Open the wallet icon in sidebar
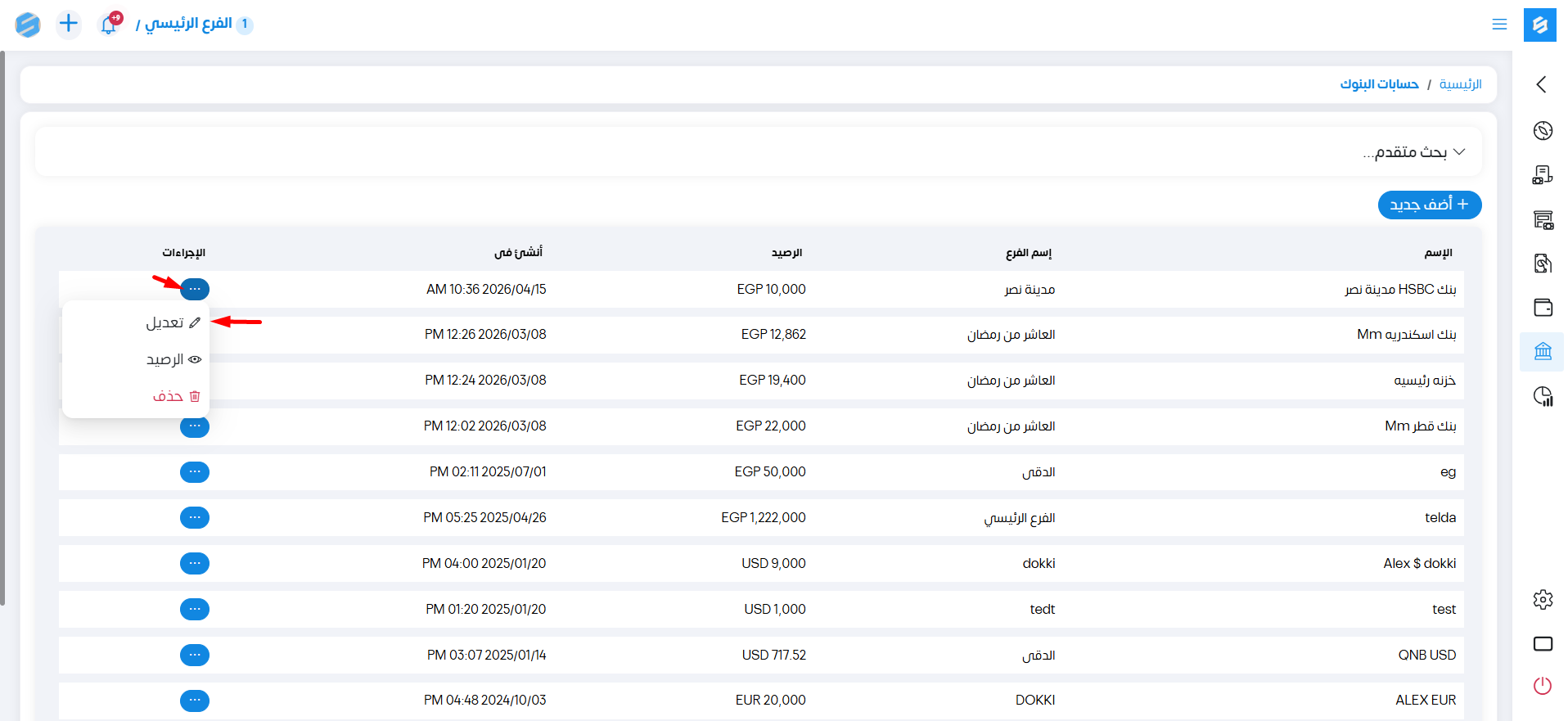Viewport: 1568px width, 721px height. click(1543, 308)
